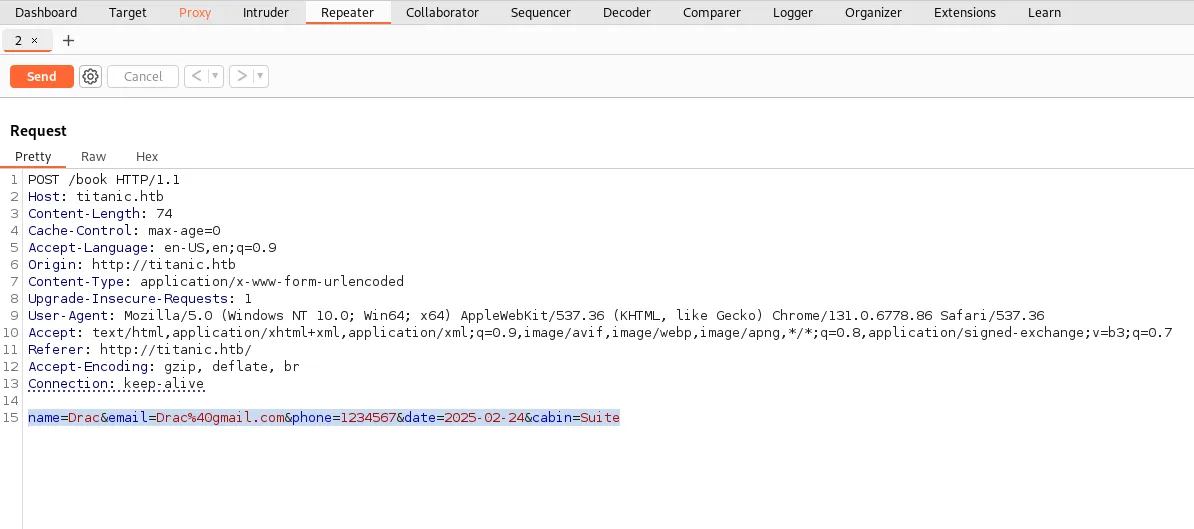
Task: Add a new Repeater tab with plus
Action: [x=69, y=40]
